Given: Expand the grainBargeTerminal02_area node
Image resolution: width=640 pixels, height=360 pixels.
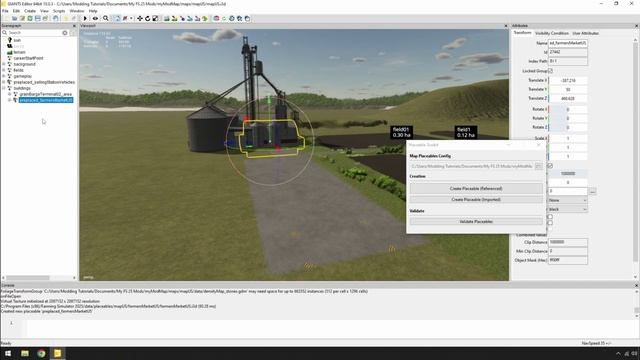Looking at the screenshot, I should [x=10, y=94].
